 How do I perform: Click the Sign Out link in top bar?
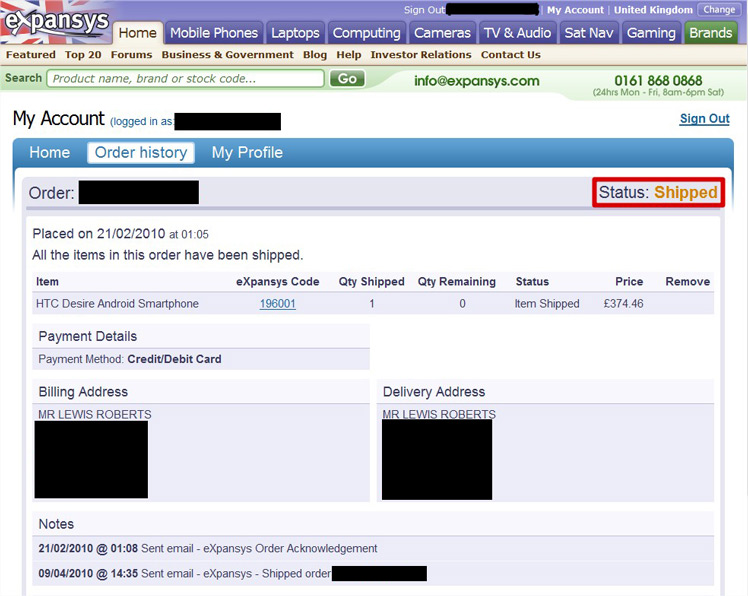point(424,10)
